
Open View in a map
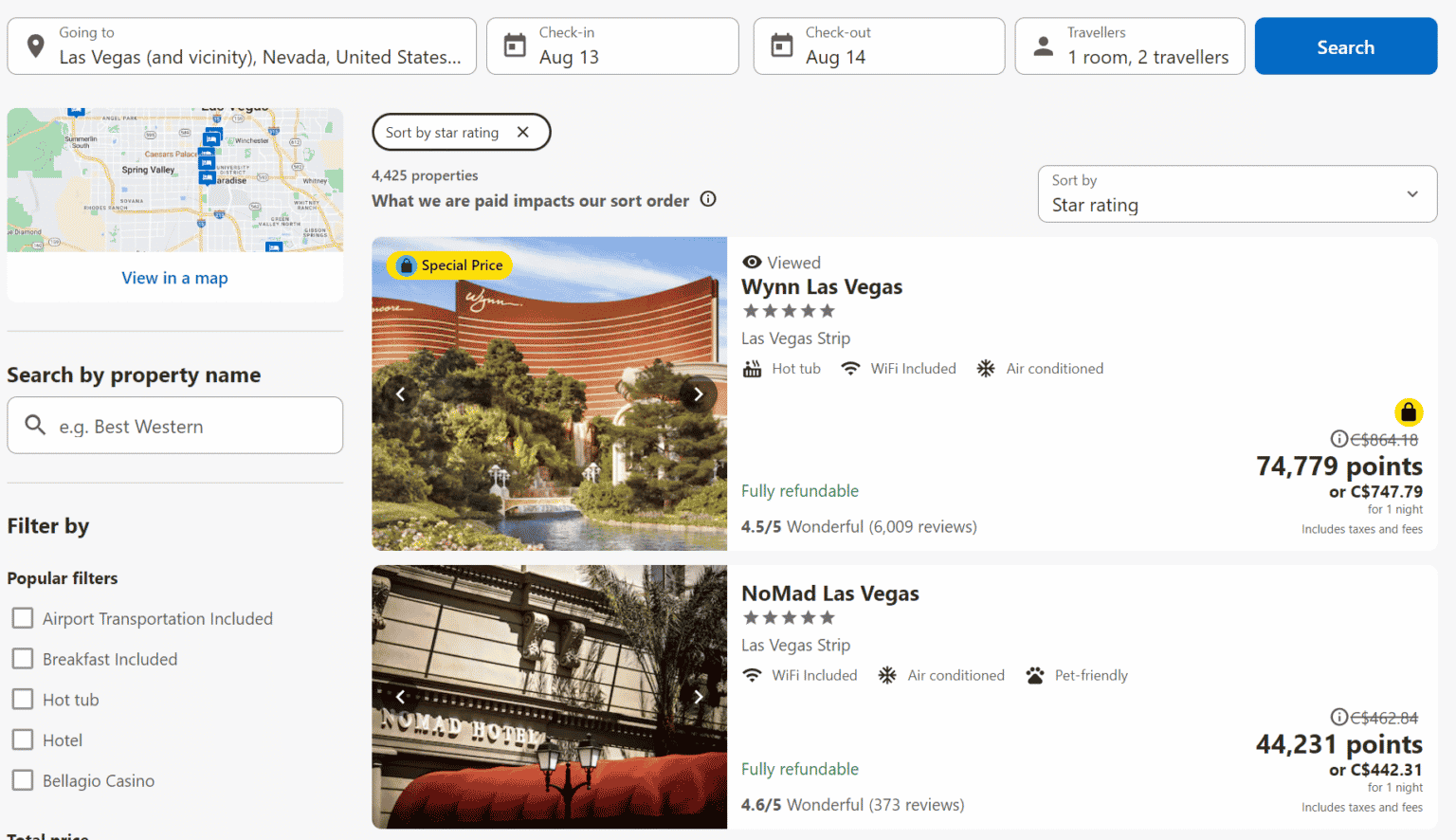coord(174,277)
